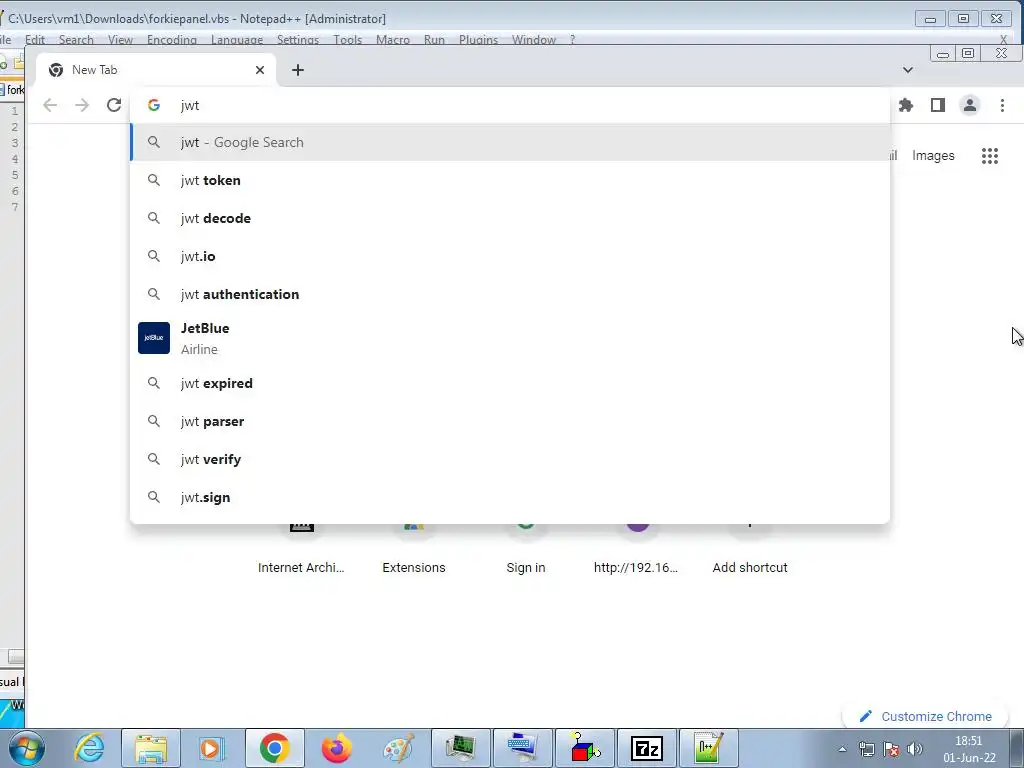The image size is (1024, 768).
Task: Pick the 'jwt.io' suggestion
Action: 509,256
